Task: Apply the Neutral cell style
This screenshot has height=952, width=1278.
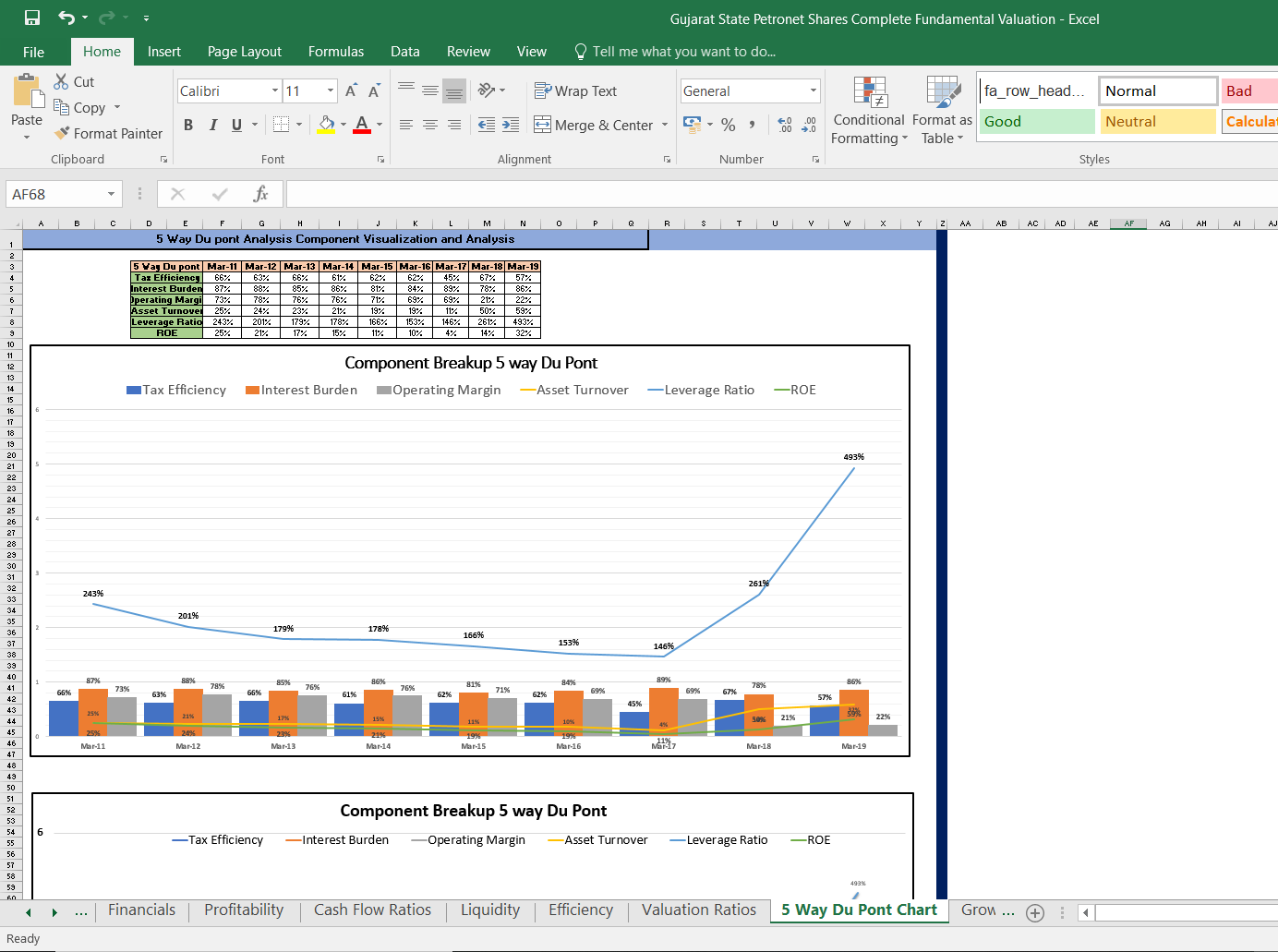Action: click(1158, 121)
